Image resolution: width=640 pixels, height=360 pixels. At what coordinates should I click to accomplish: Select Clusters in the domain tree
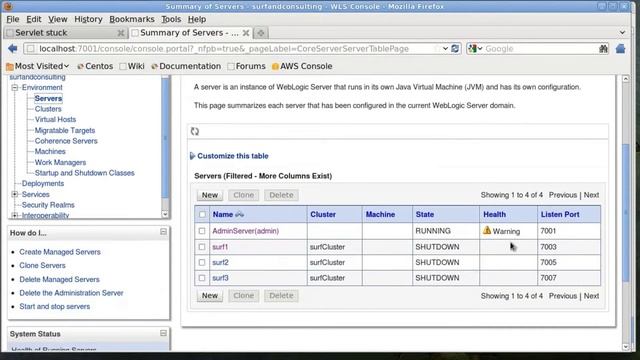pyautogui.click(x=48, y=109)
